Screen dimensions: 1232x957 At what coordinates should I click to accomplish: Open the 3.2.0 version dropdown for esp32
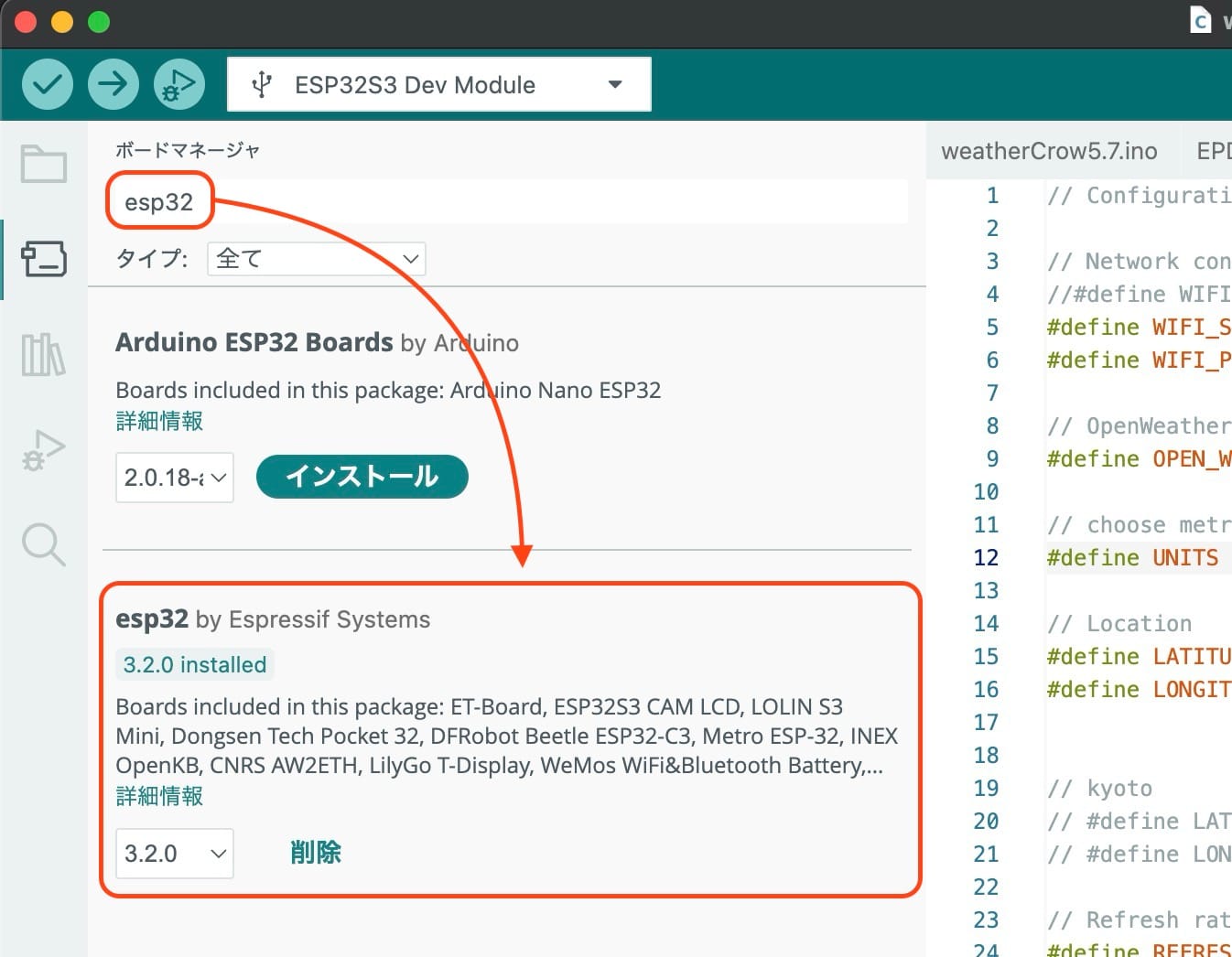point(175,854)
